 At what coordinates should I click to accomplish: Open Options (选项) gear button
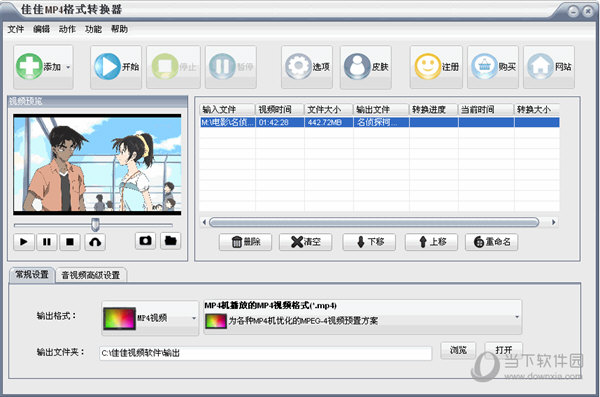click(307, 67)
